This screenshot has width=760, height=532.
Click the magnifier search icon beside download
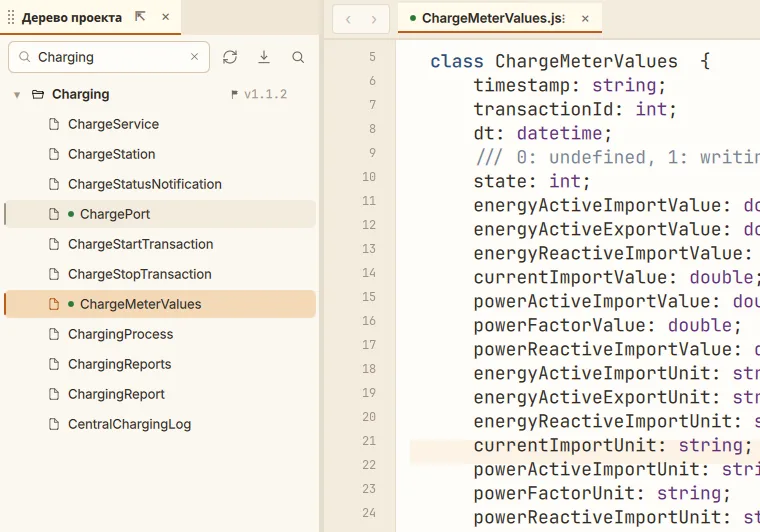[x=298, y=57]
